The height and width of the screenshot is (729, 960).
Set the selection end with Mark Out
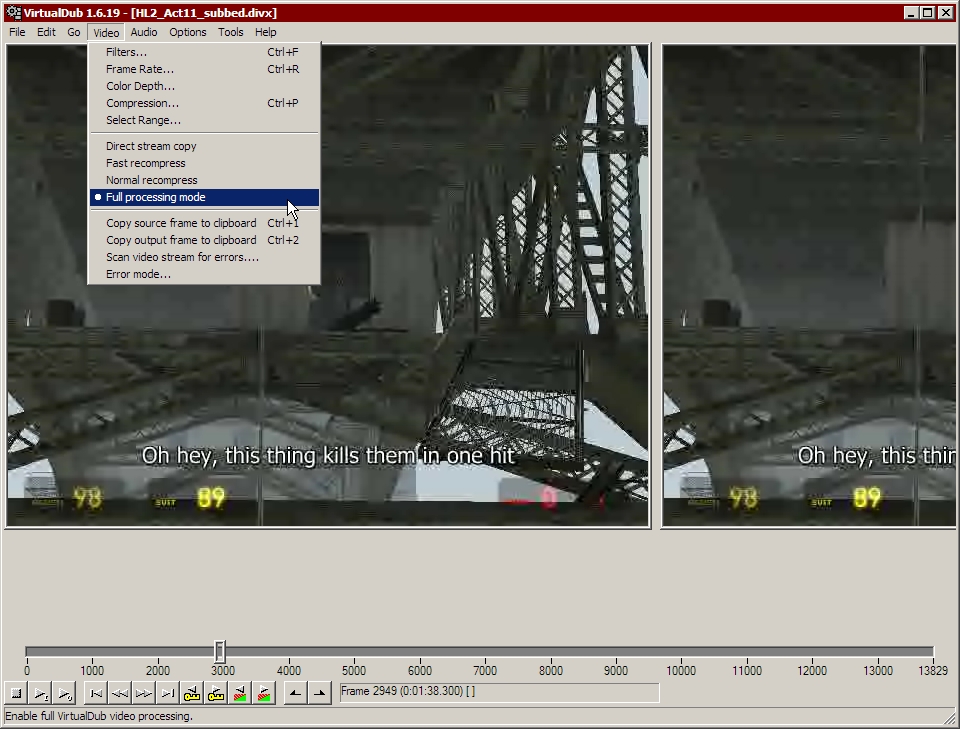click(320, 693)
